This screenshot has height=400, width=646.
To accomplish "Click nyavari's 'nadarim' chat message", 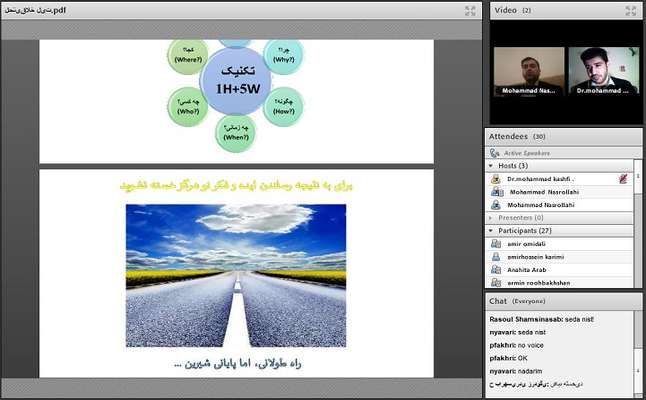I will tap(516, 371).
